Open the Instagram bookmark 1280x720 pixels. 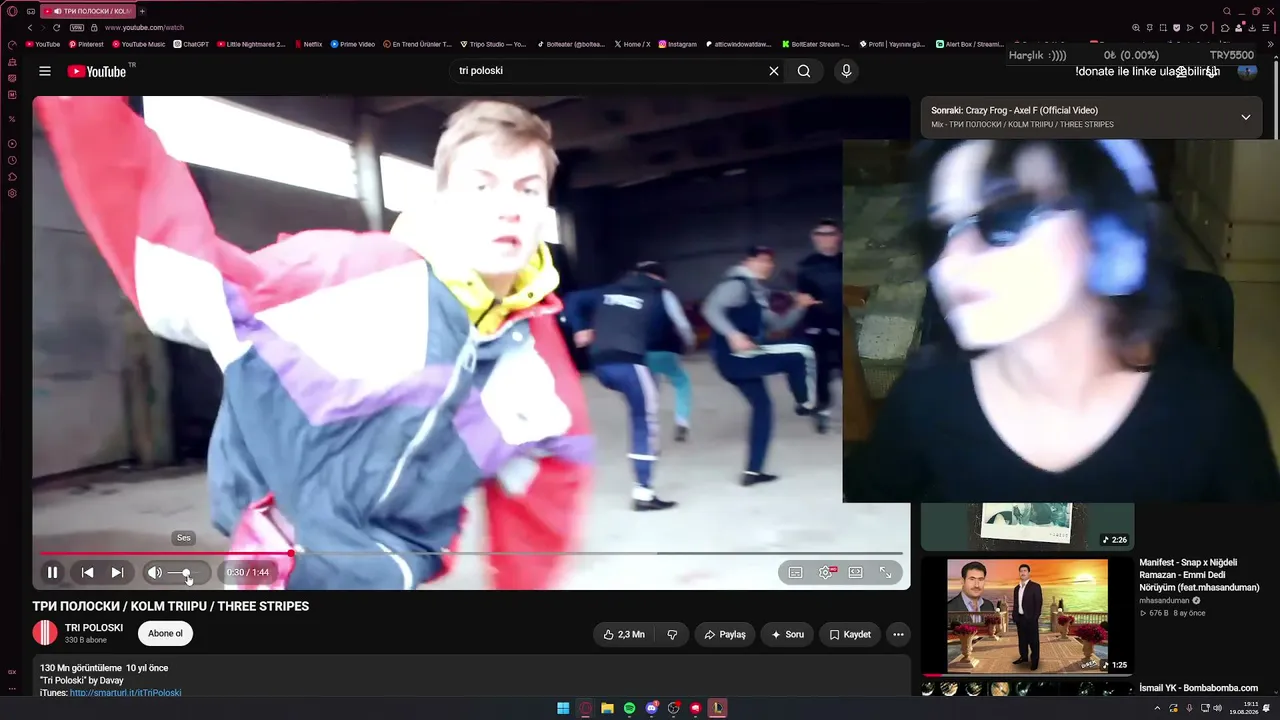[x=678, y=44]
